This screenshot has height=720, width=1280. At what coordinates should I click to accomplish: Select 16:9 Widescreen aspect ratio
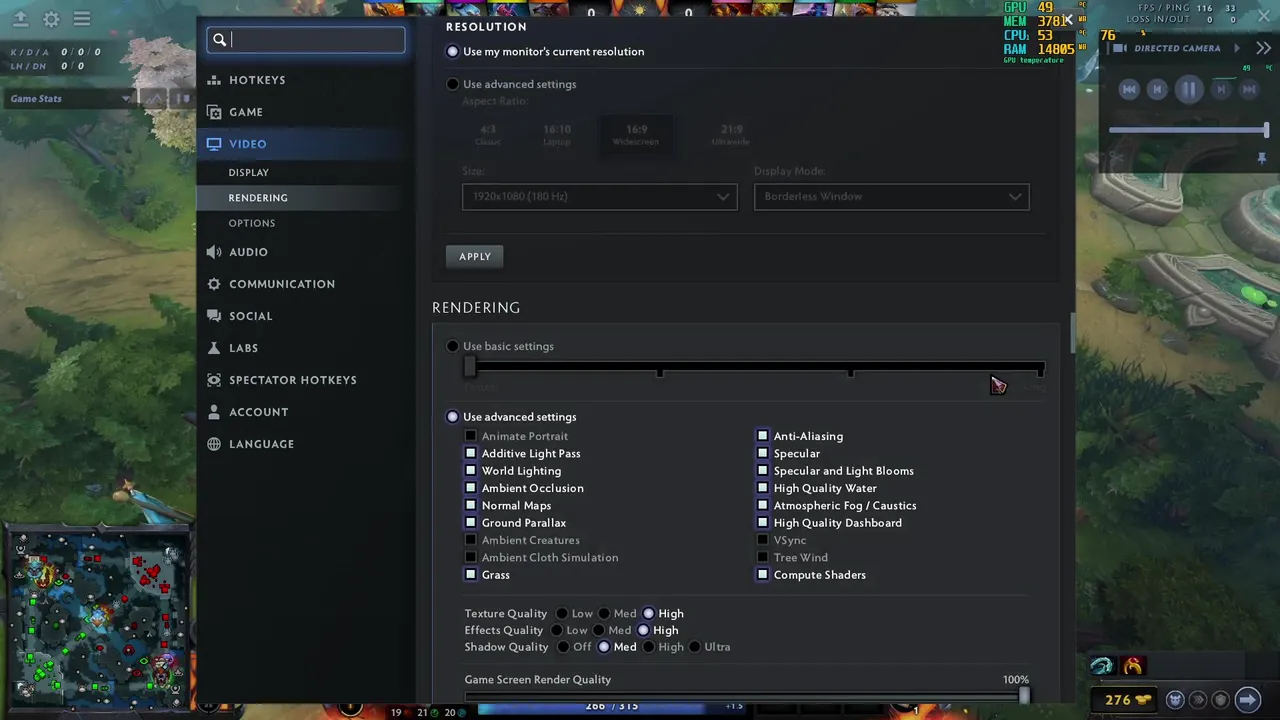(636, 134)
